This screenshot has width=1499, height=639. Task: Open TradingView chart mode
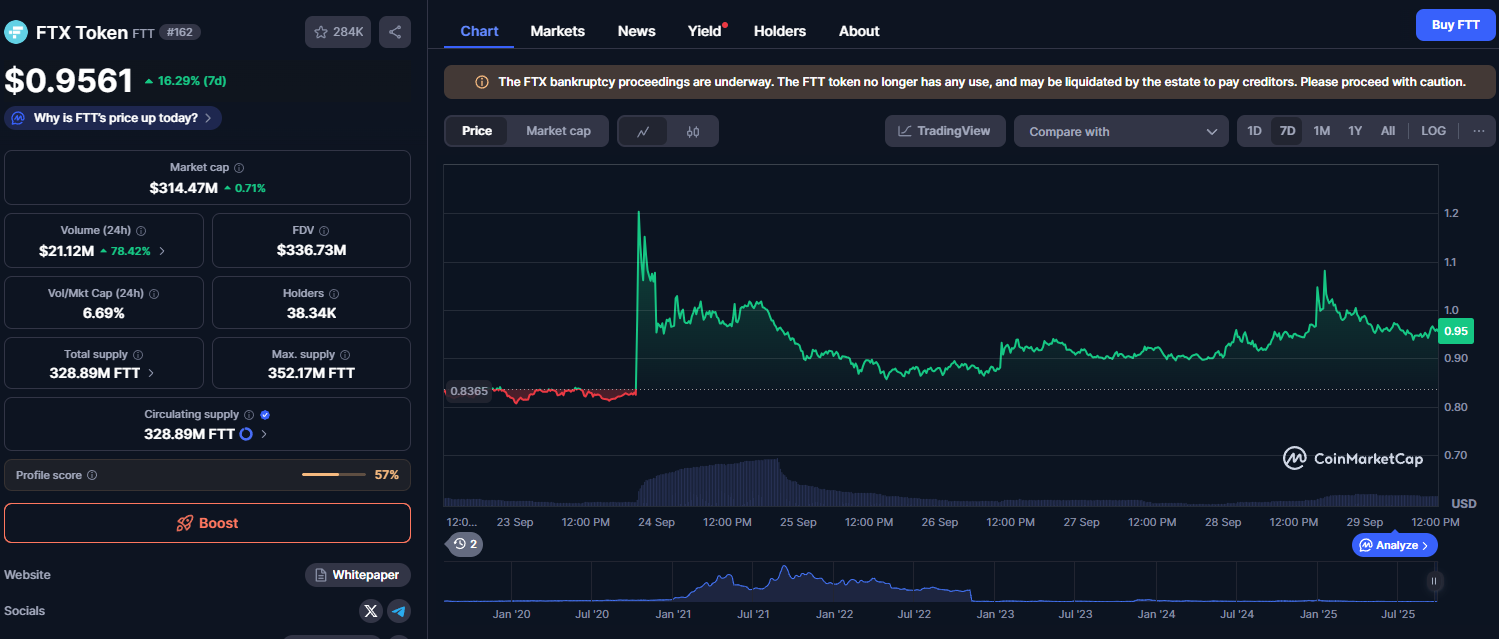tap(945, 131)
